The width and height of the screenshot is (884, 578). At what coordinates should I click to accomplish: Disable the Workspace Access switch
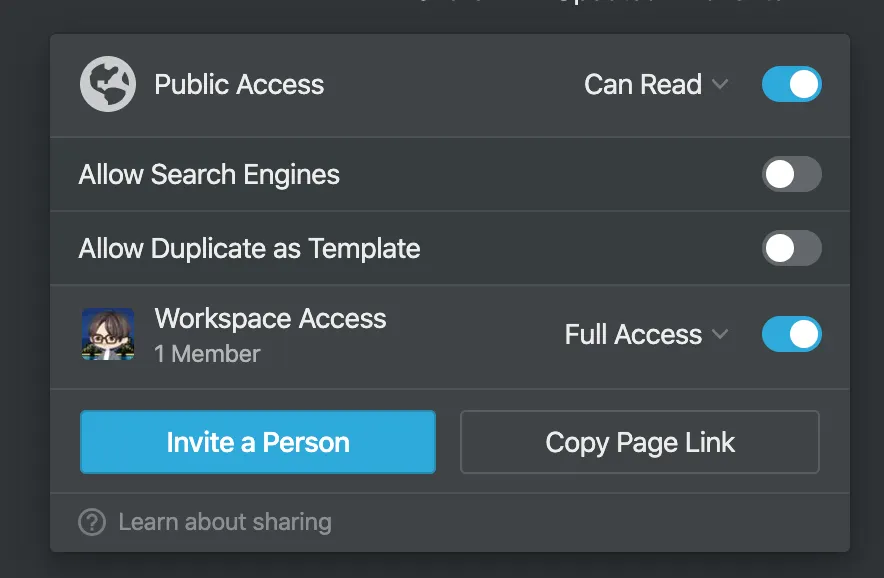click(x=791, y=334)
